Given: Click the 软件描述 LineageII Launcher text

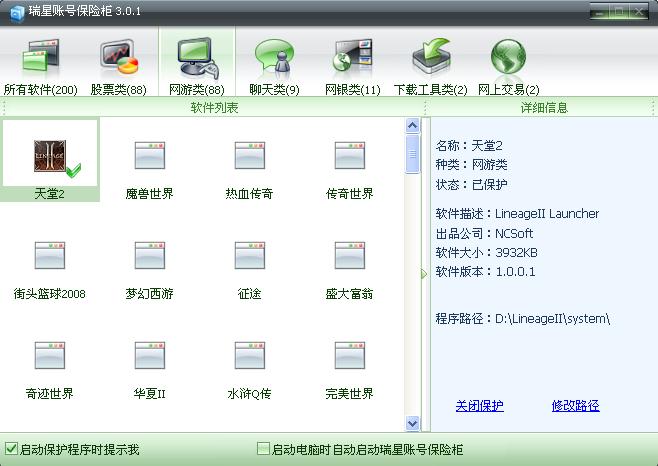Looking at the screenshot, I should coord(517,214).
